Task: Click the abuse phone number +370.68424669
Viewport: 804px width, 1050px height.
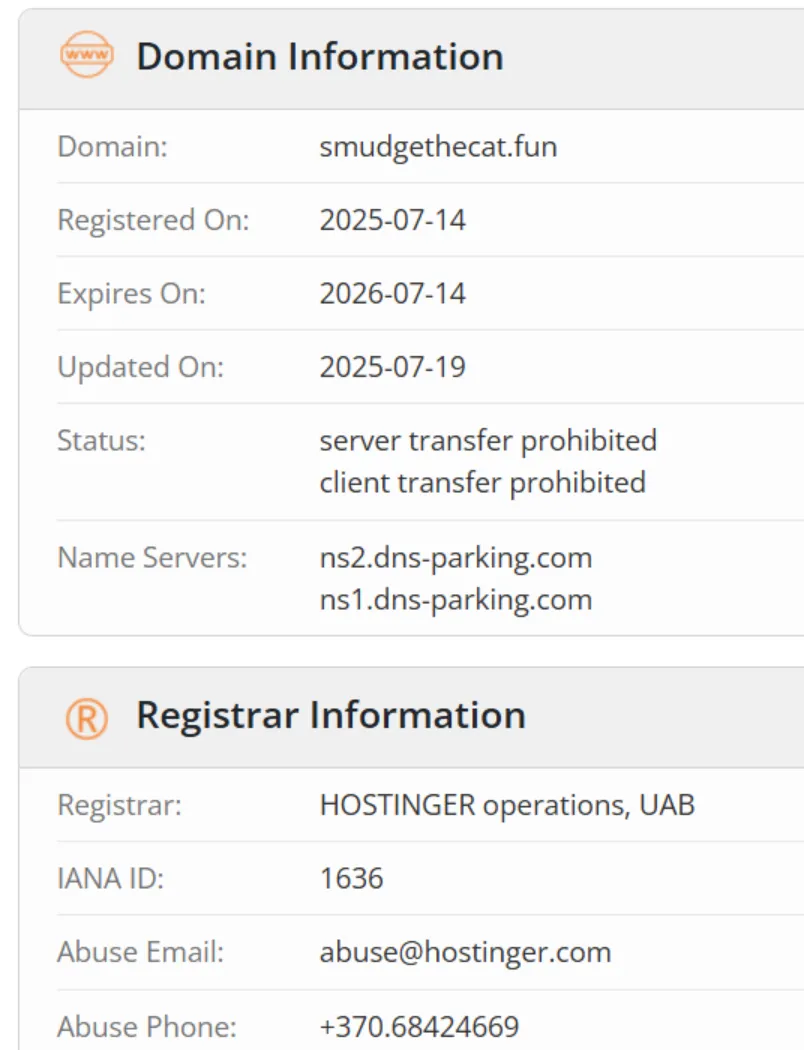Action: coord(419,1027)
